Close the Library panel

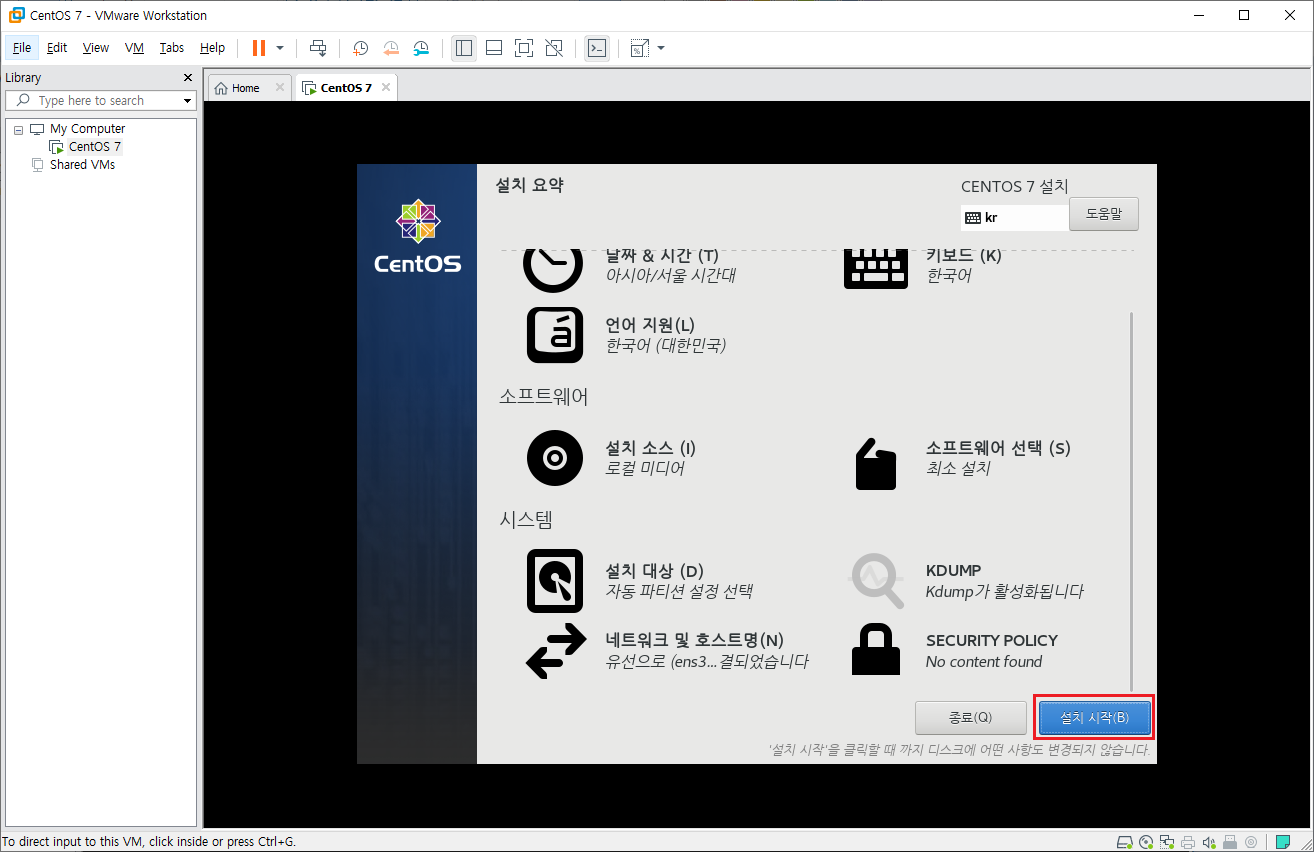(188, 78)
